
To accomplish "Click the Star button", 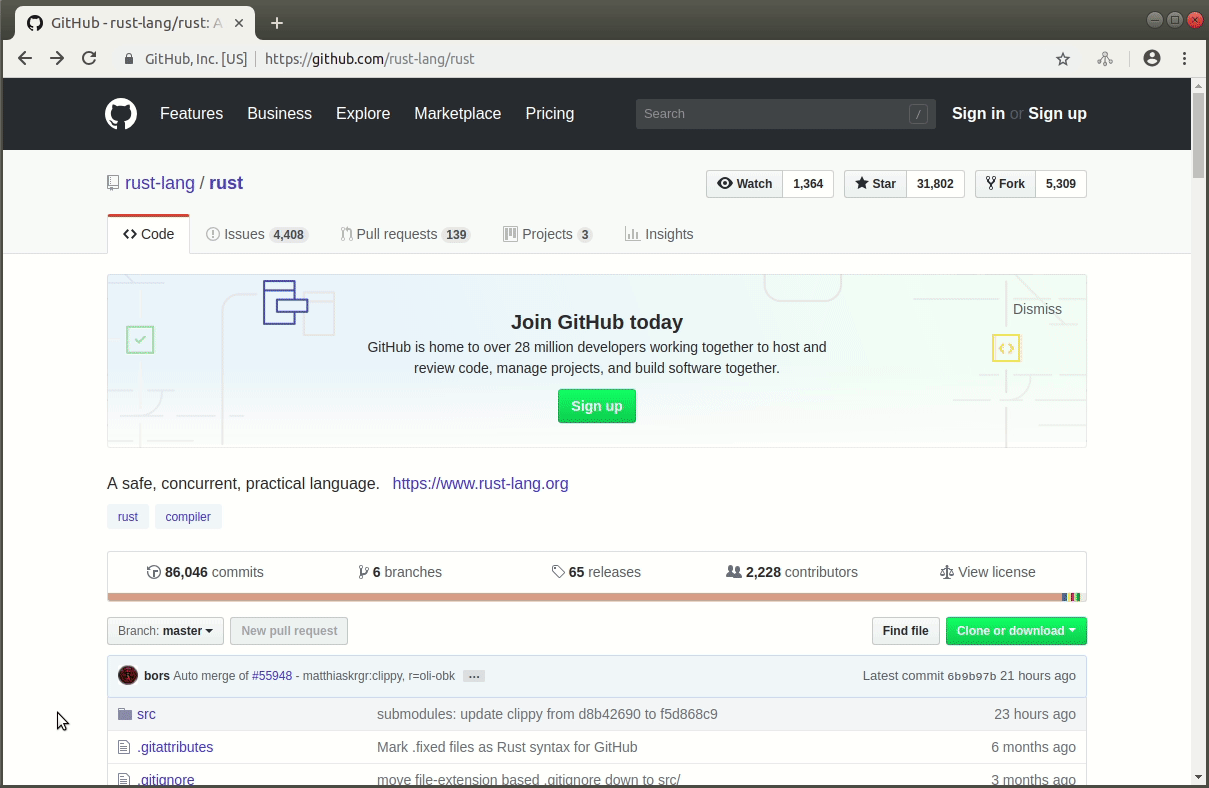I will [876, 184].
